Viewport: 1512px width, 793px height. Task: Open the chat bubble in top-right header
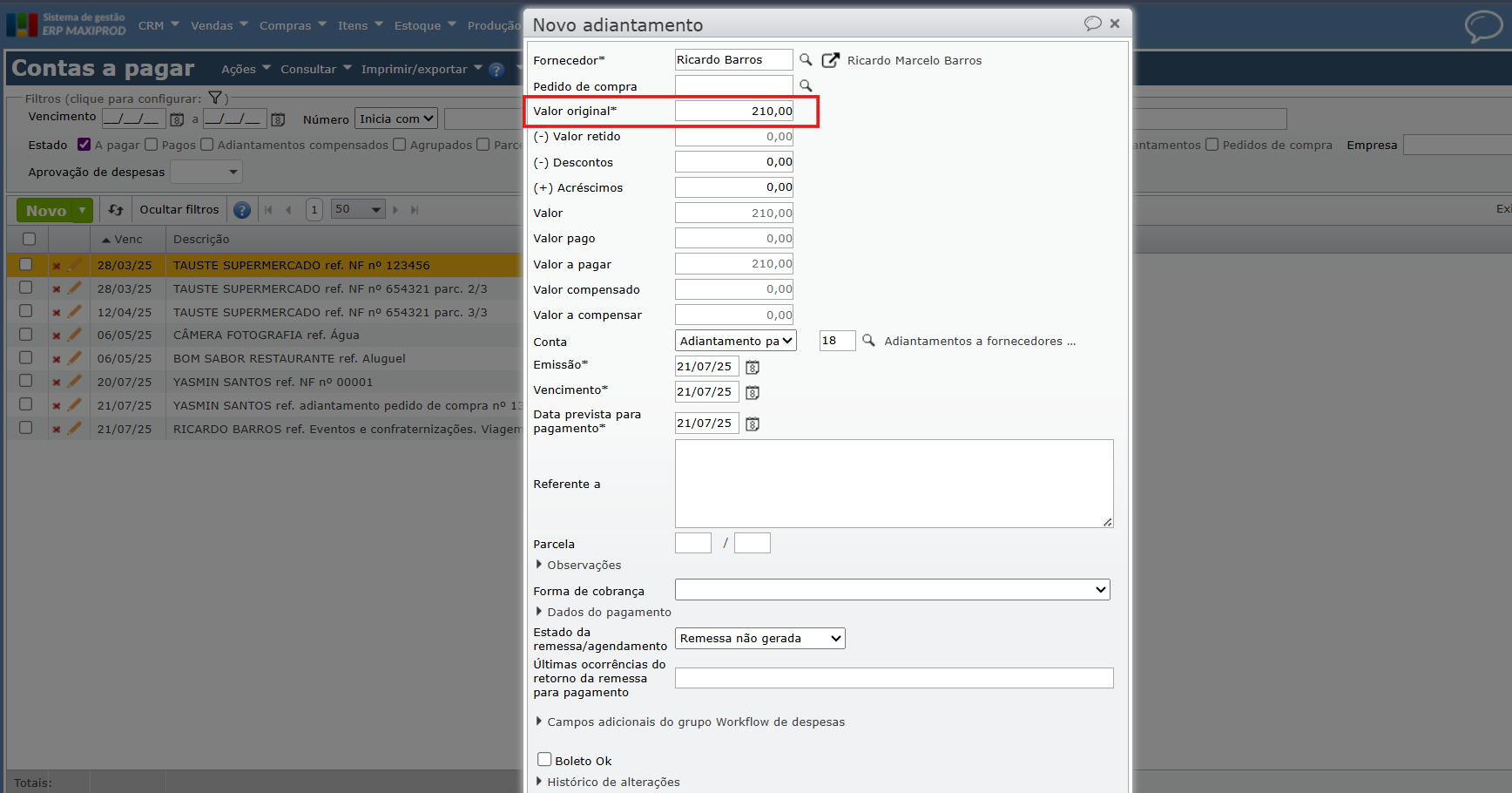[1483, 26]
